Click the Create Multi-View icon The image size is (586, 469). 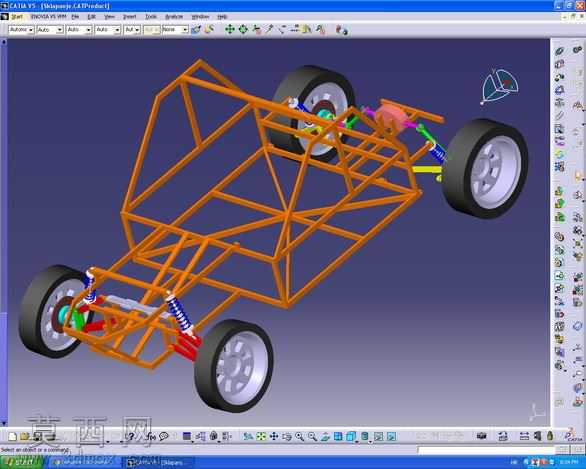338,436
